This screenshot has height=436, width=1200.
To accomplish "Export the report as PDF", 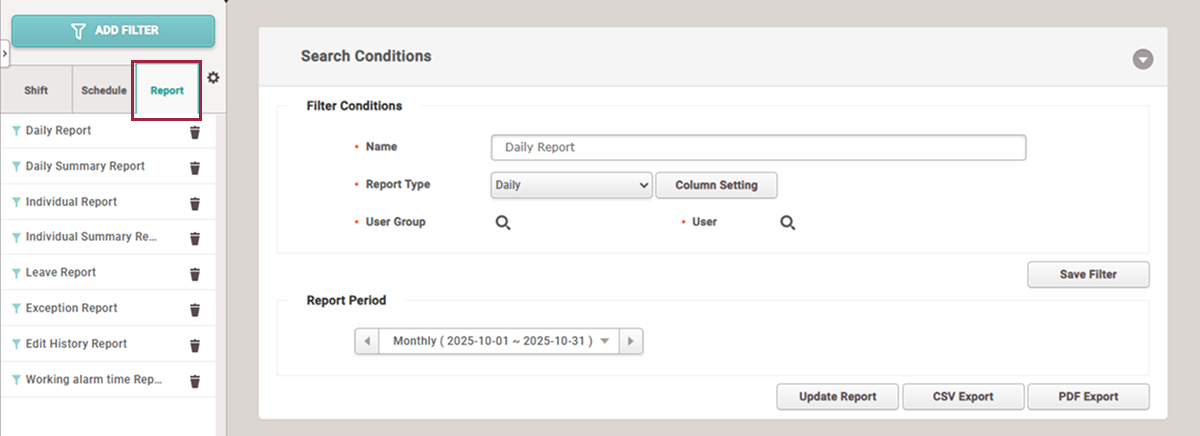I will coord(1088,397).
